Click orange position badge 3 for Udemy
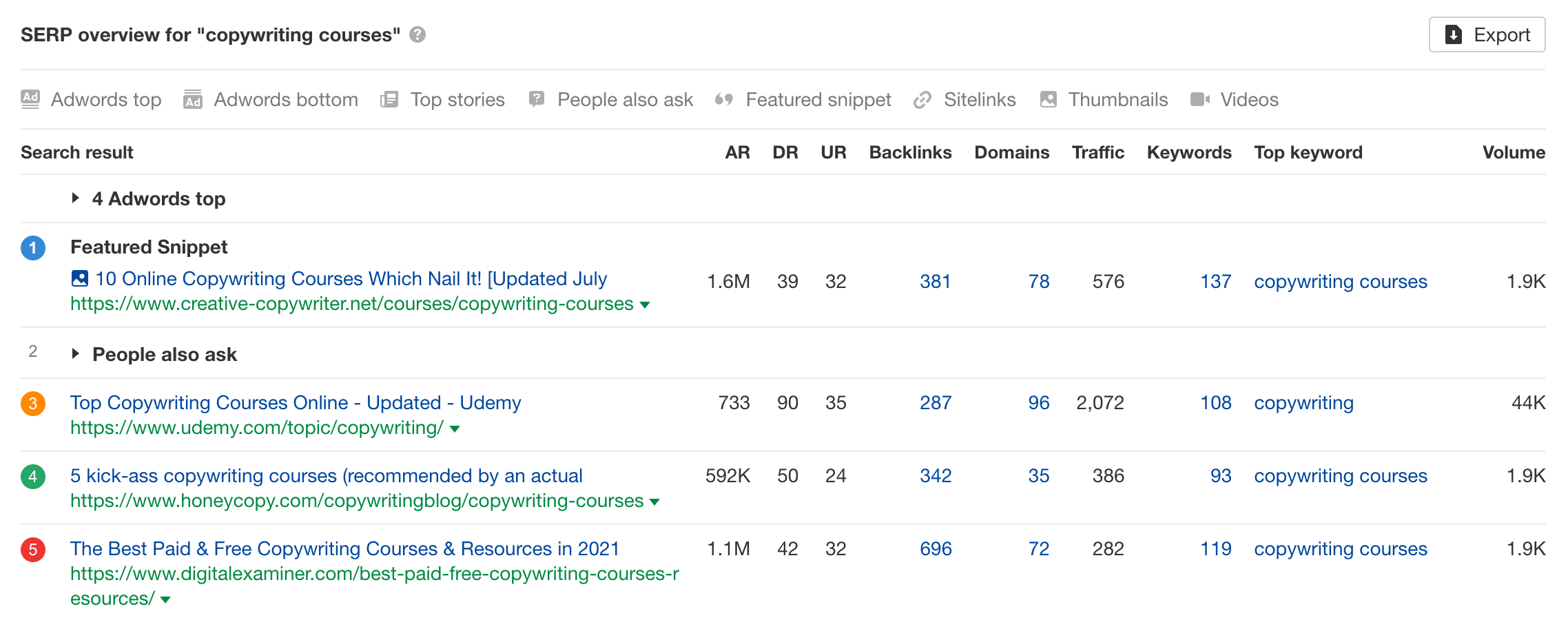Viewport: 1568px width, 620px height. pos(33,404)
